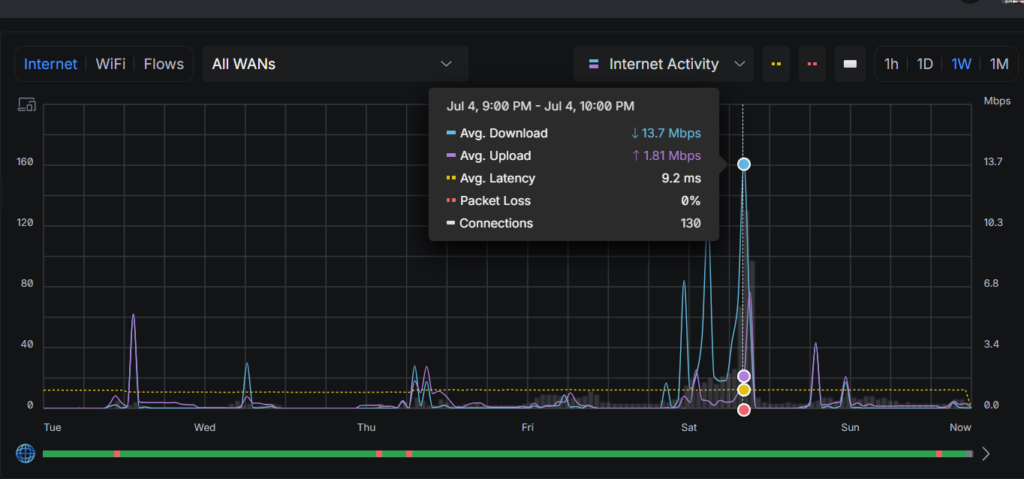Click the Fri label on x-axis

pyautogui.click(x=528, y=427)
